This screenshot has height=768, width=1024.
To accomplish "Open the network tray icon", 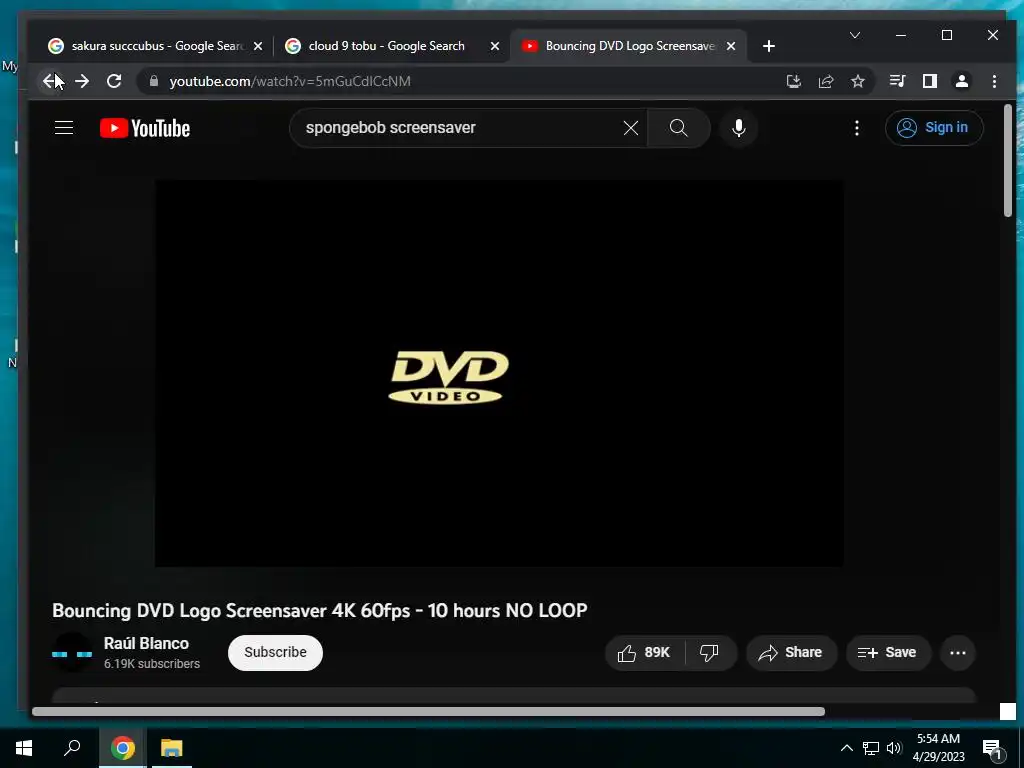I will pos(871,748).
